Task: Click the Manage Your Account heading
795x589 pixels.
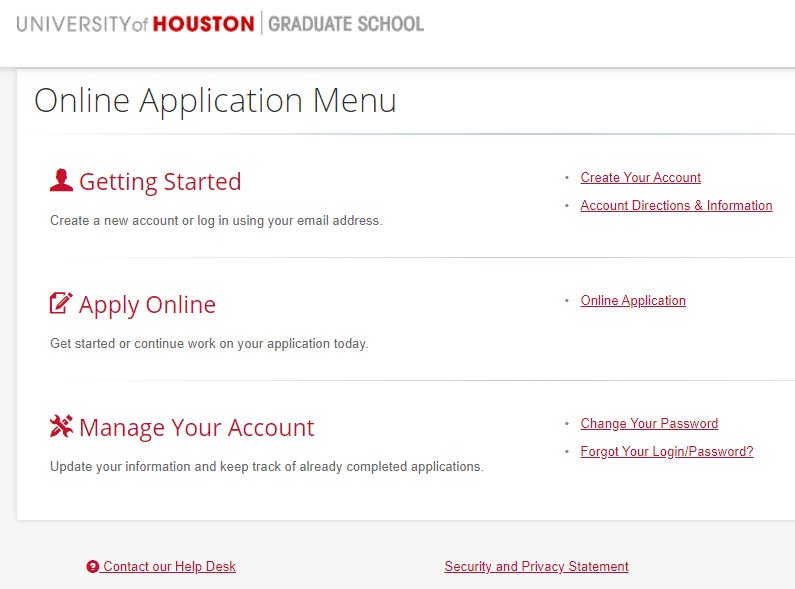Action: click(x=196, y=428)
